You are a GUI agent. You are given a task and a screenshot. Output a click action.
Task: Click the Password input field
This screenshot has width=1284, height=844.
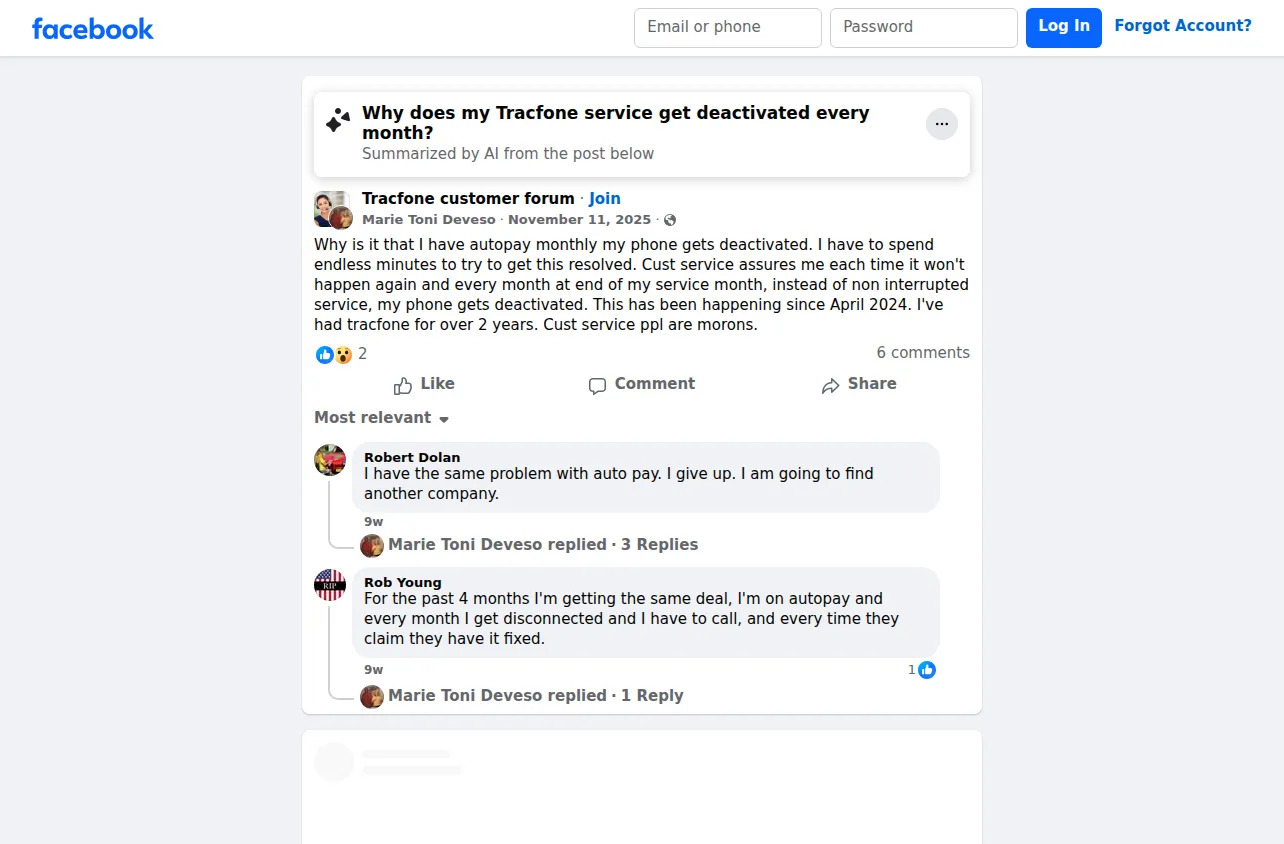(924, 28)
